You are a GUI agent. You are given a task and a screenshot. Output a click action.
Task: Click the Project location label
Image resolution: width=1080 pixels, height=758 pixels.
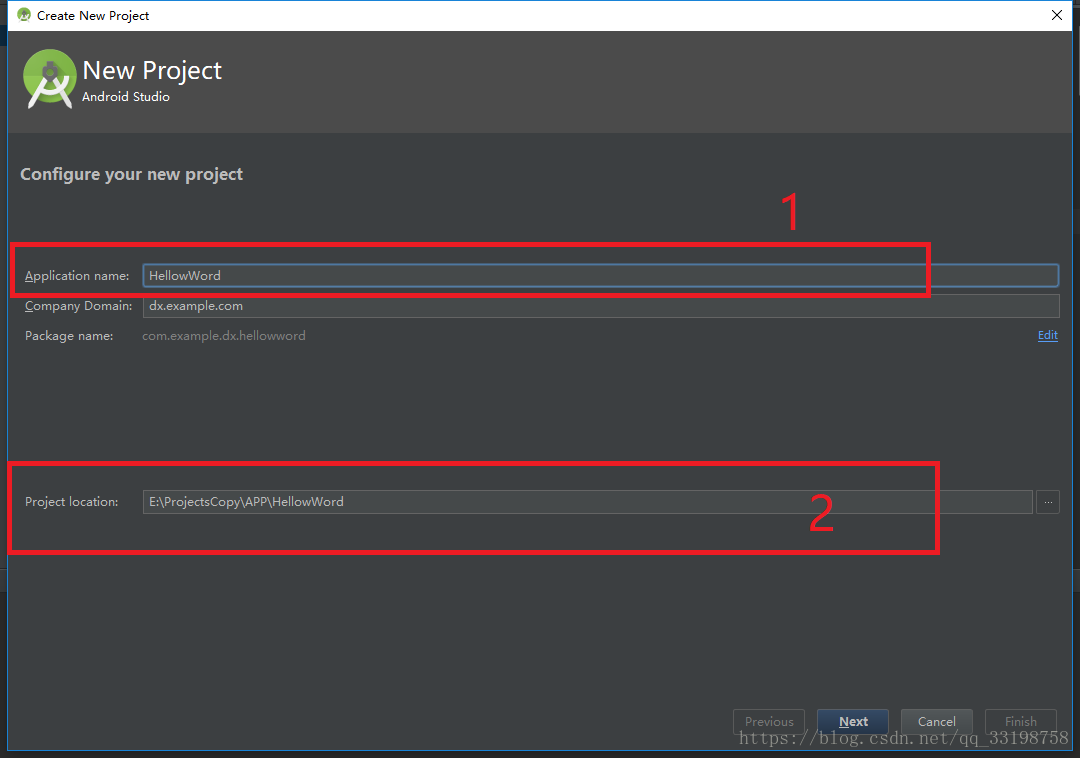(72, 502)
